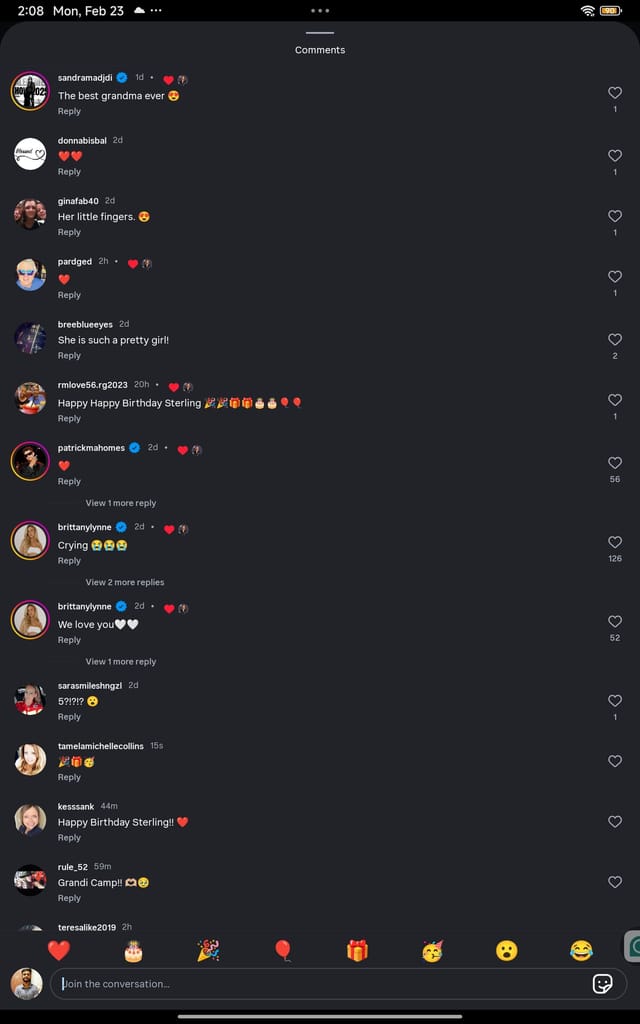This screenshot has width=640, height=1024.
Task: Tap the gift box quick emoji
Action: (357, 950)
